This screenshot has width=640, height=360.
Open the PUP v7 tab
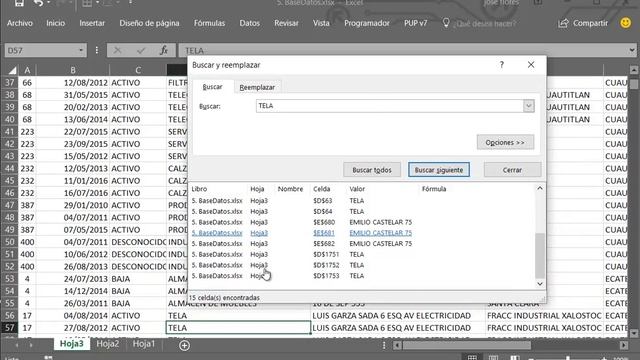pos(416,23)
